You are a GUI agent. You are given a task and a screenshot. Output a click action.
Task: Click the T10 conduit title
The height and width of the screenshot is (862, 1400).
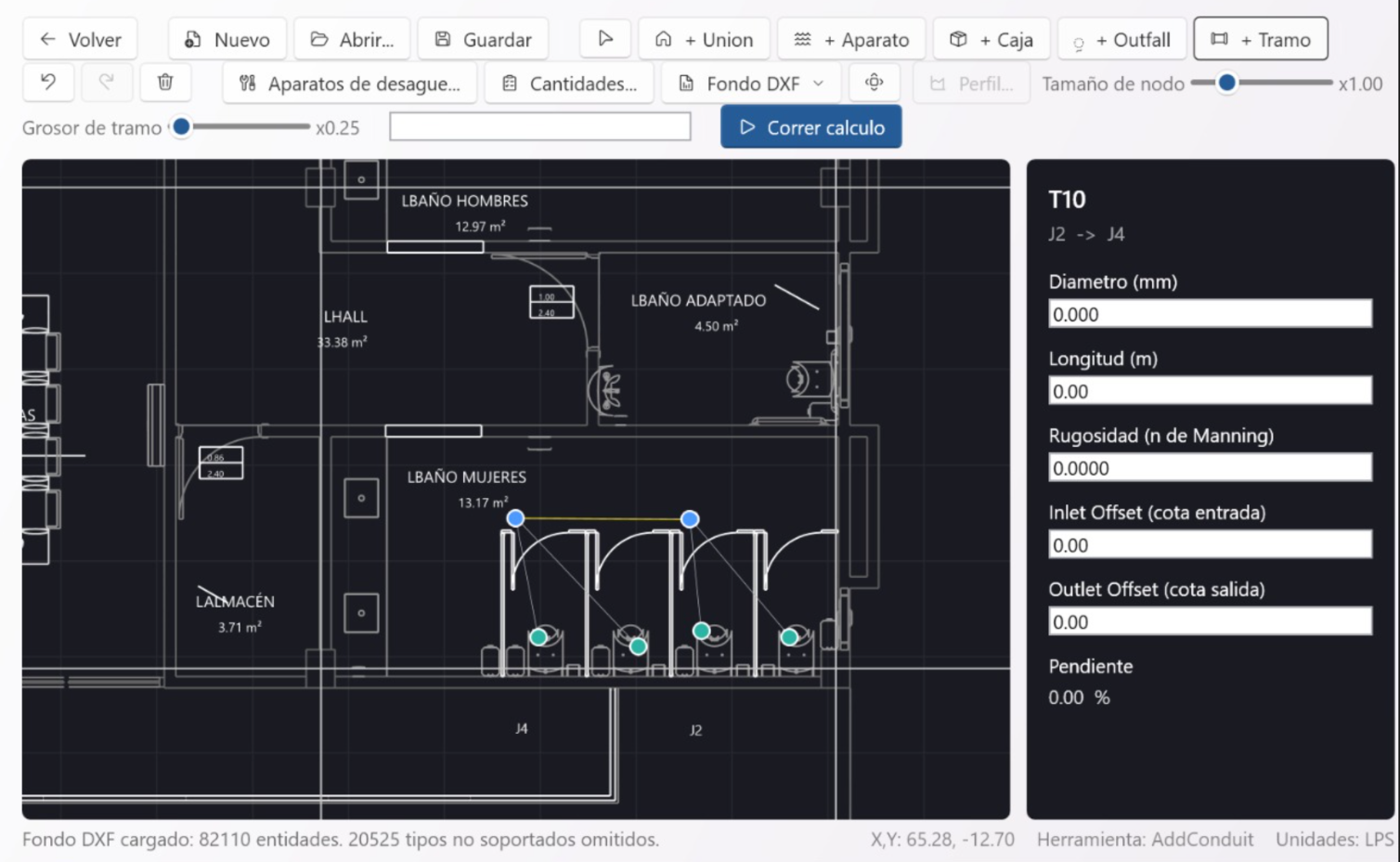1067,200
